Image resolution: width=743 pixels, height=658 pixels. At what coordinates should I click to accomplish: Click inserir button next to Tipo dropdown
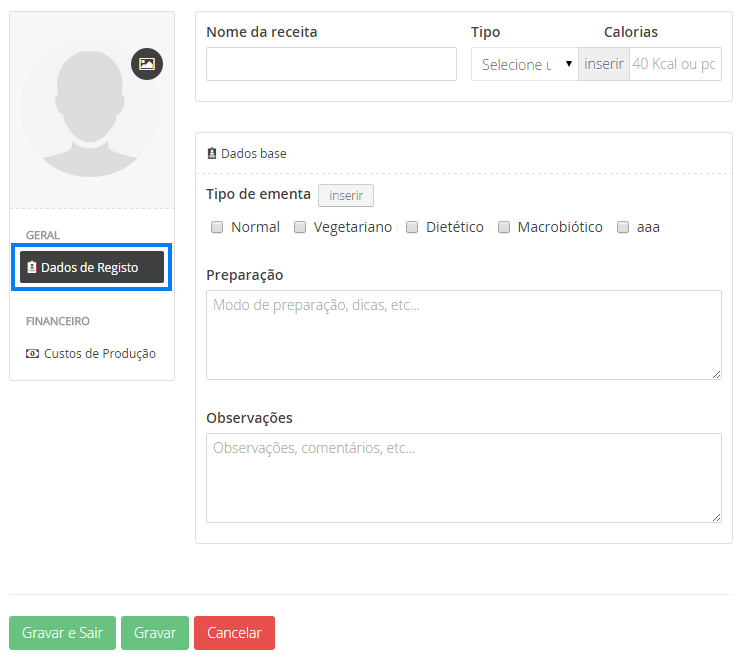[604, 64]
